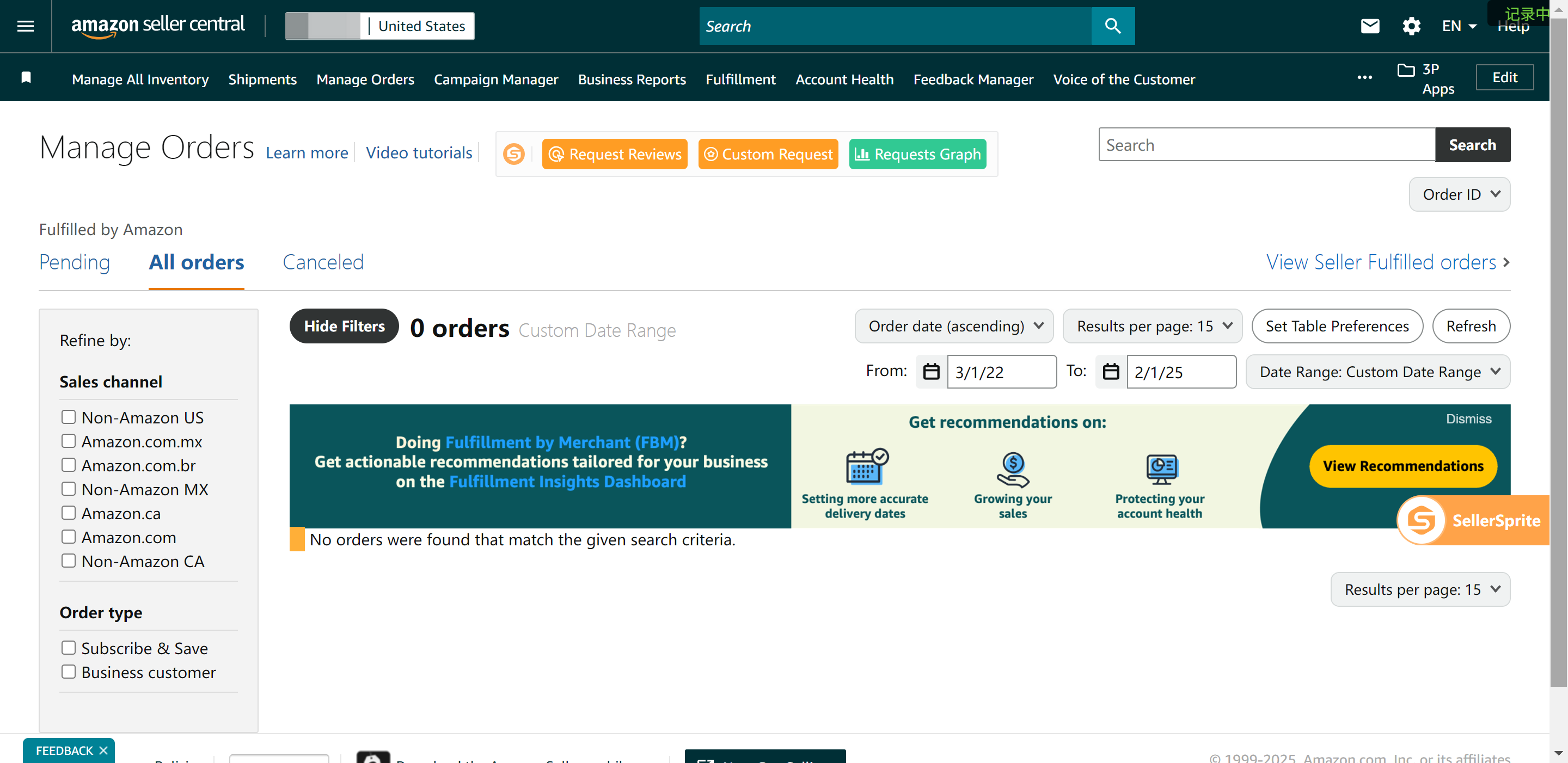This screenshot has width=1568, height=763.
Task: Open bottom Results per page dropdown
Action: pyautogui.click(x=1420, y=589)
